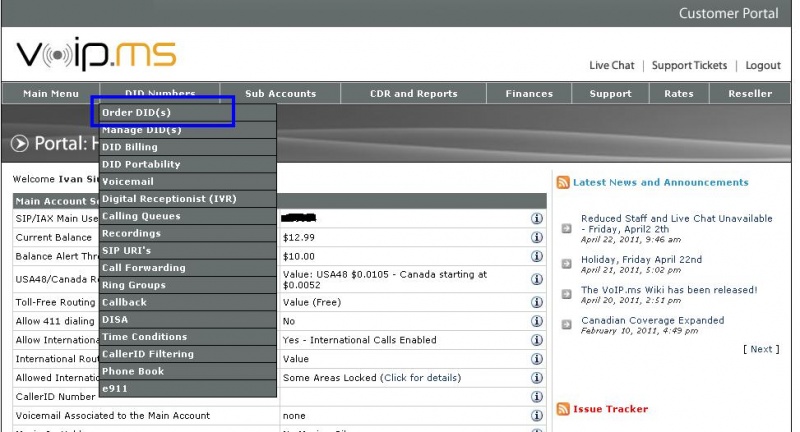Open Support Tickets link

(689, 65)
